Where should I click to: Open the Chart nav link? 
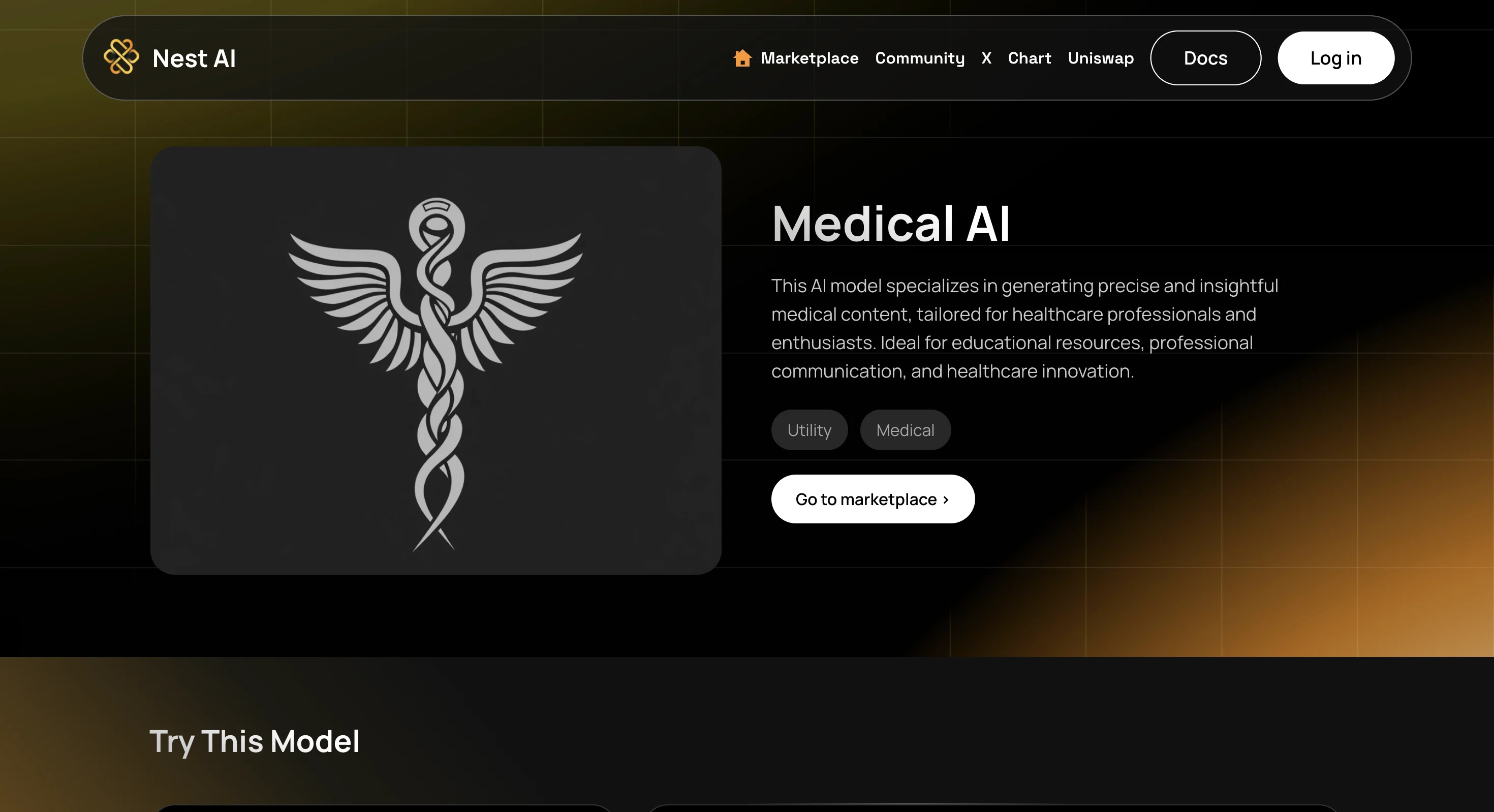coord(1030,58)
